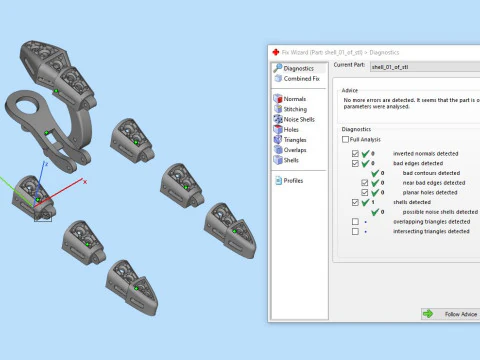Click the Stitching cube icon

click(x=278, y=109)
